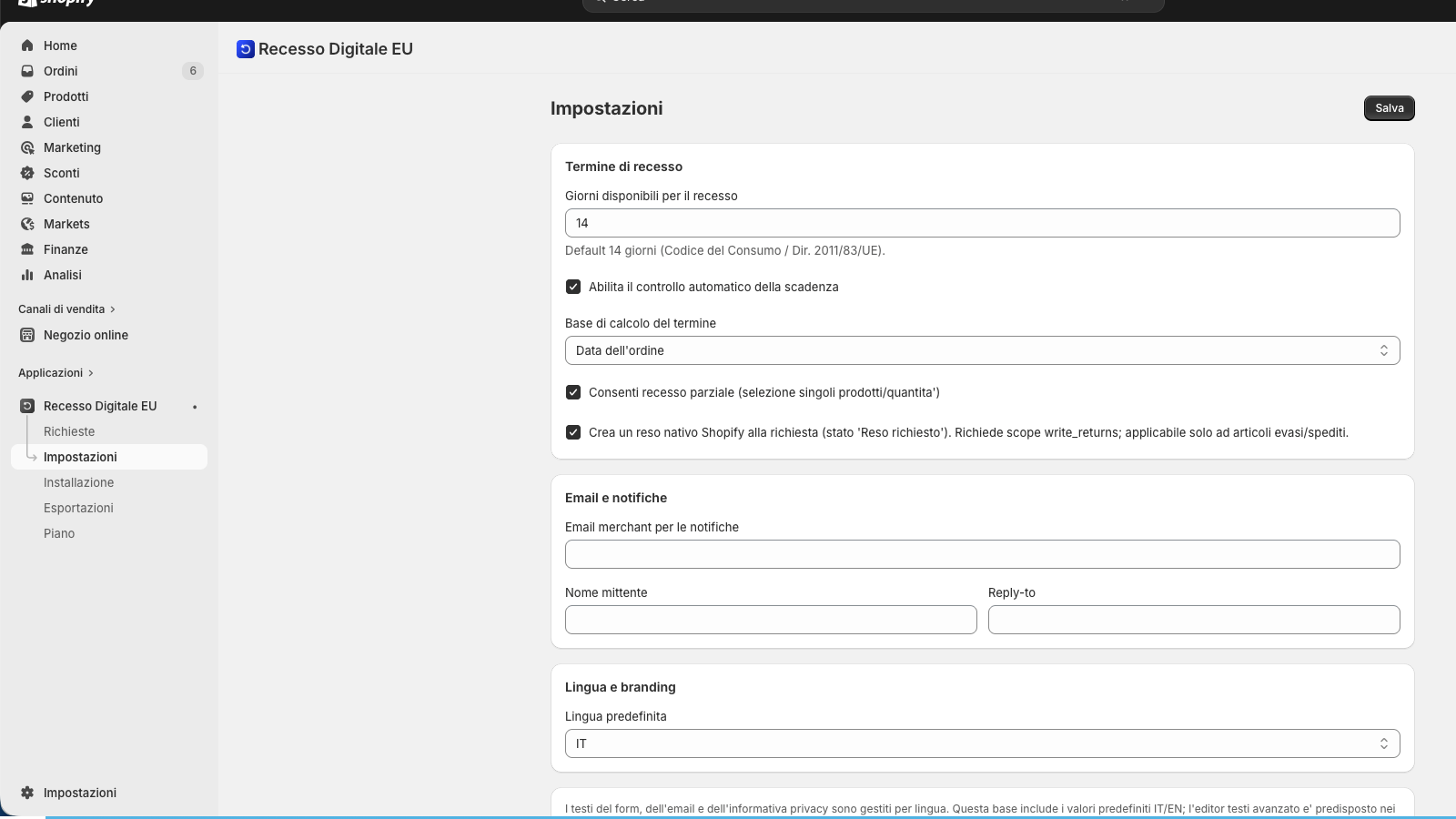Open the Lingua predefinita dropdown
1456x819 pixels.
(982, 743)
